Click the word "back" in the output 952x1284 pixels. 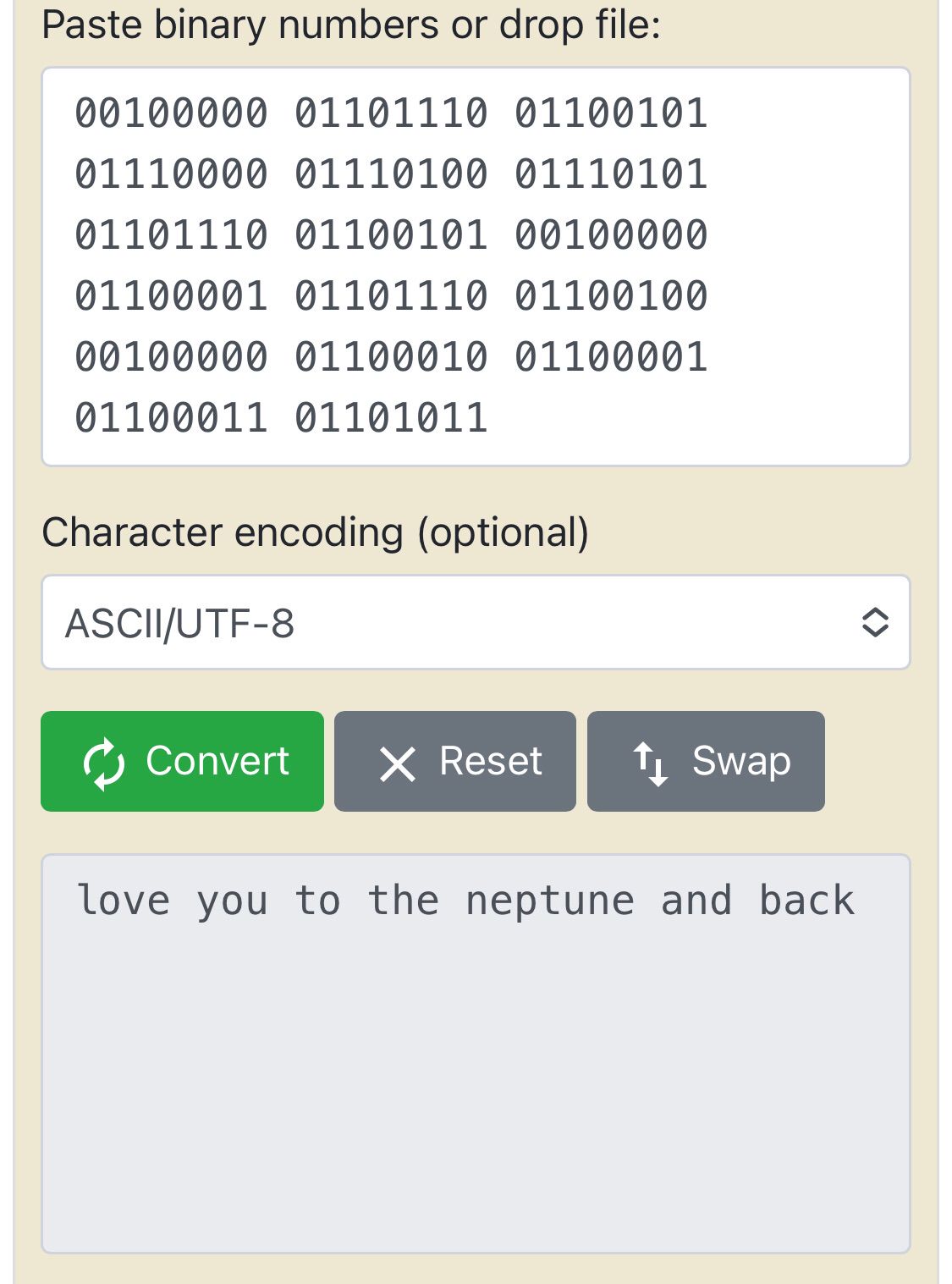[806, 901]
